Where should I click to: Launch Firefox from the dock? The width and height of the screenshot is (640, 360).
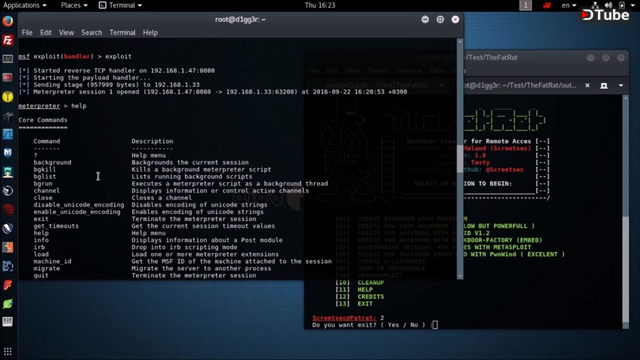(x=8, y=21)
